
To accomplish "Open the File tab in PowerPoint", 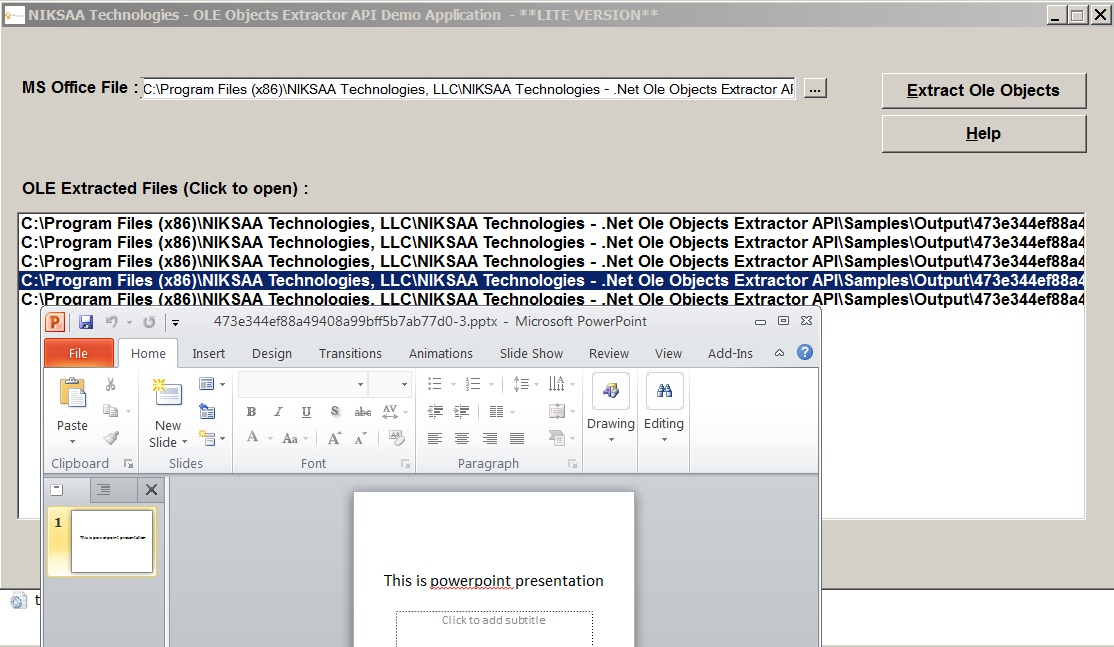I will point(78,353).
